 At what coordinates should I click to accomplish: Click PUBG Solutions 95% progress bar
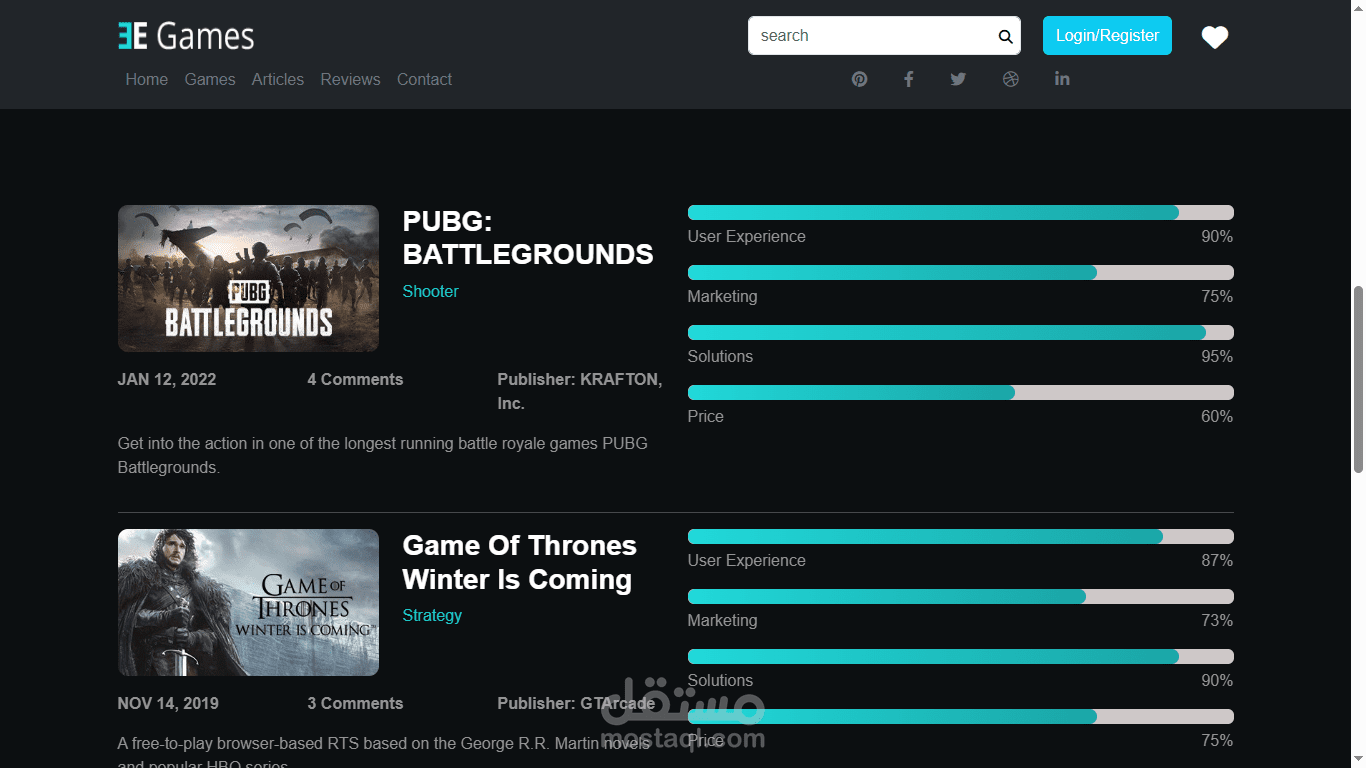pyautogui.click(x=960, y=332)
